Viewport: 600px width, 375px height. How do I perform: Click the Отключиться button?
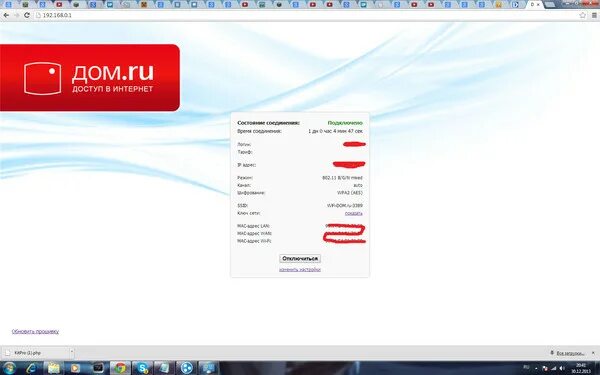point(300,259)
